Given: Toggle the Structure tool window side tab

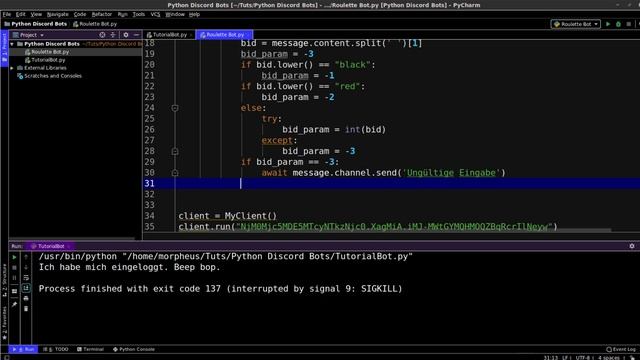Looking at the screenshot, I should 4,280.
